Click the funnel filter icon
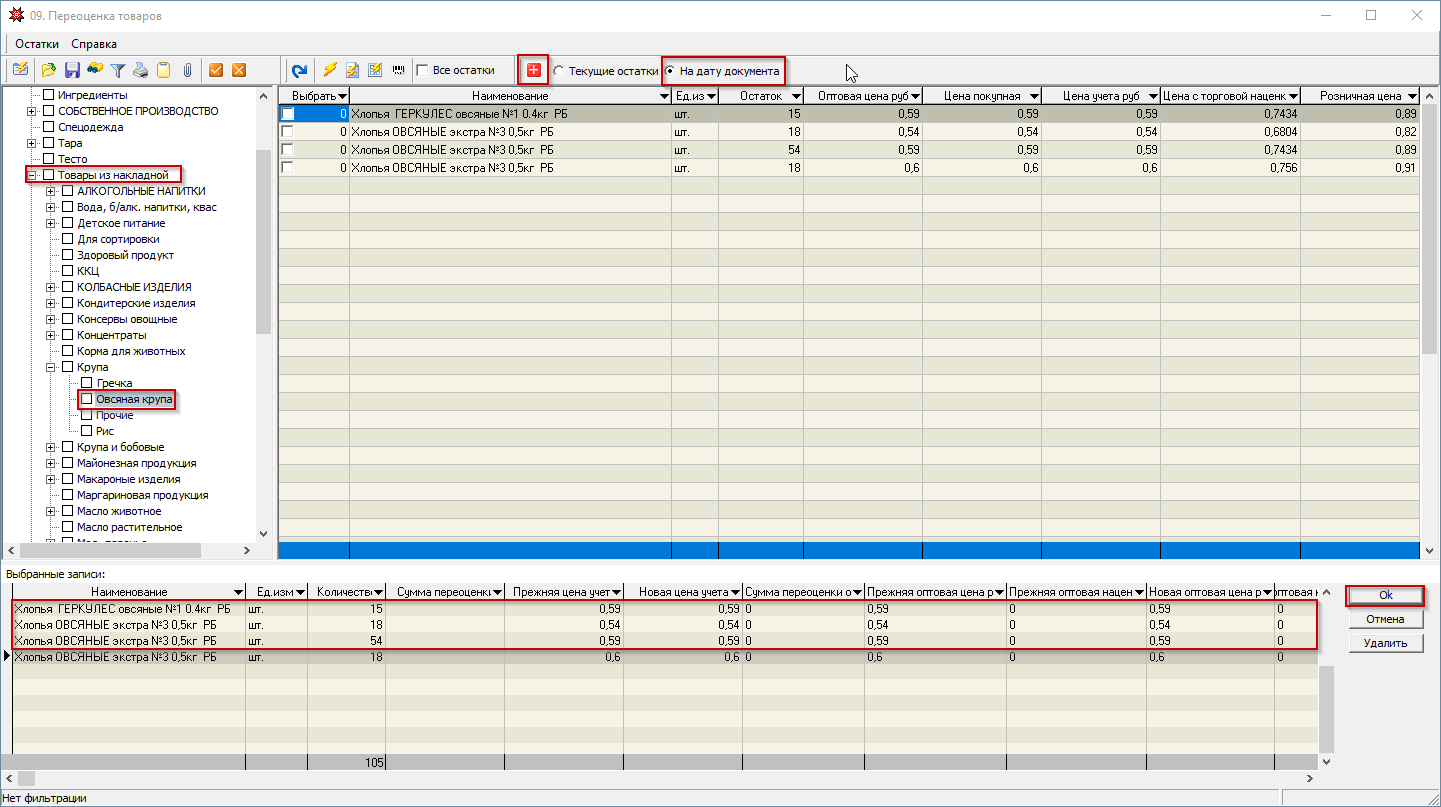Screen dimensions: 1441x807 point(118,70)
